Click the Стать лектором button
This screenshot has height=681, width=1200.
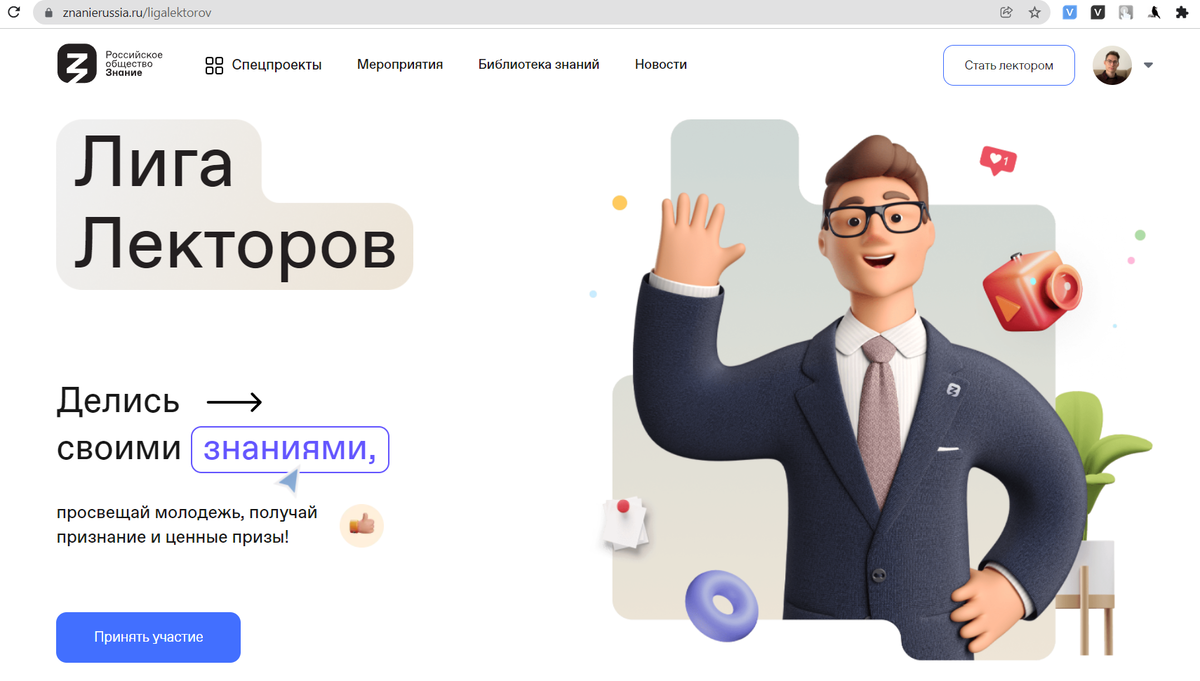click(1009, 65)
